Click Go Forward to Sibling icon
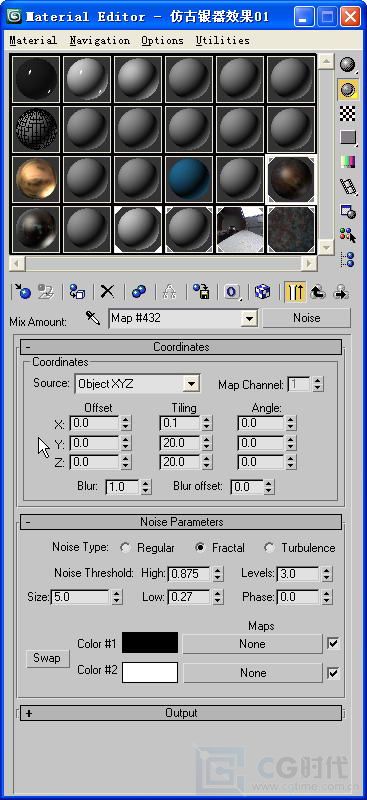Image resolution: width=367 pixels, height=800 pixels. pyautogui.click(x=340, y=292)
